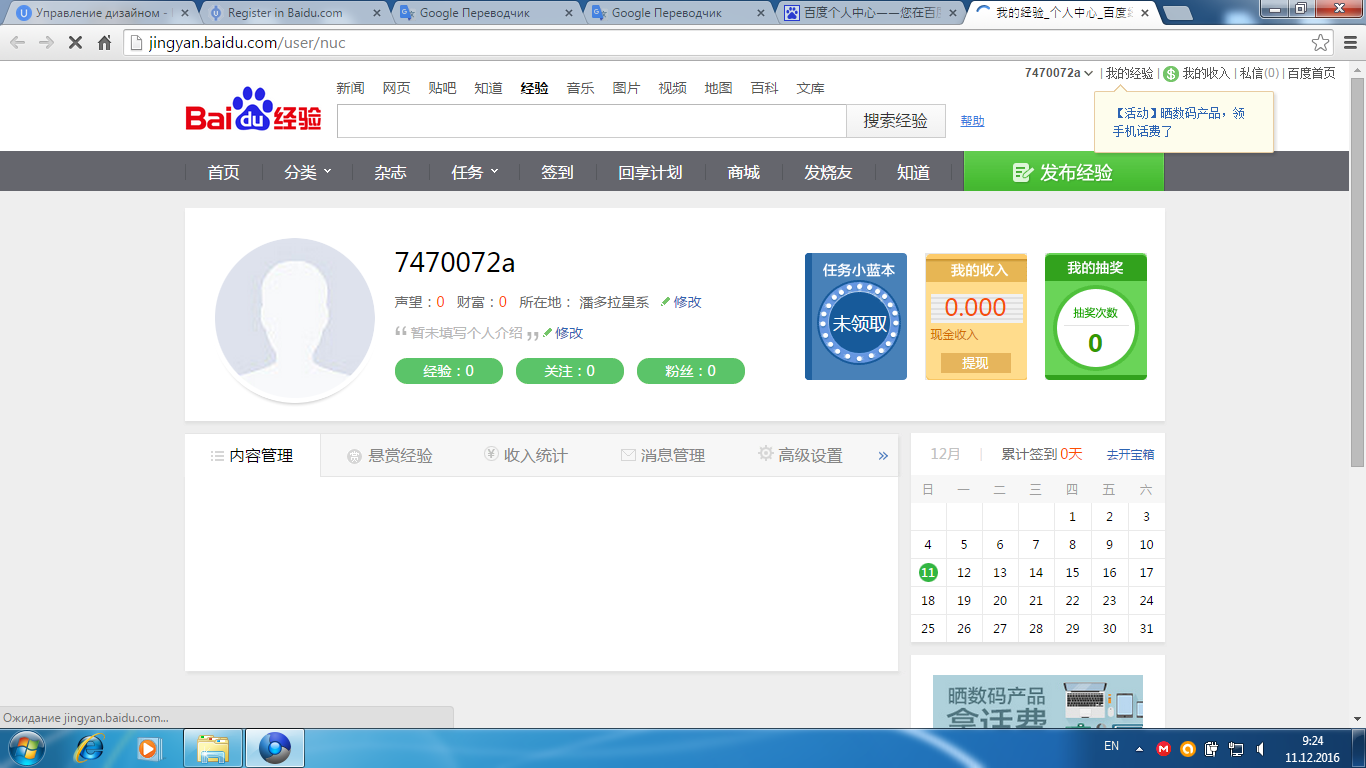Click the 关注：0 green pill
This screenshot has width=1366, height=768.
pos(570,371)
